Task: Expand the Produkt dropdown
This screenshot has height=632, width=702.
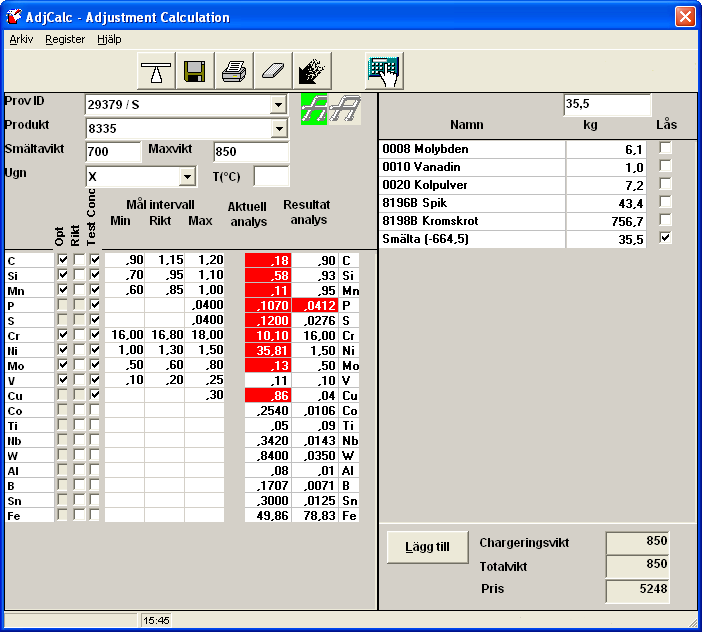Action: tap(278, 129)
